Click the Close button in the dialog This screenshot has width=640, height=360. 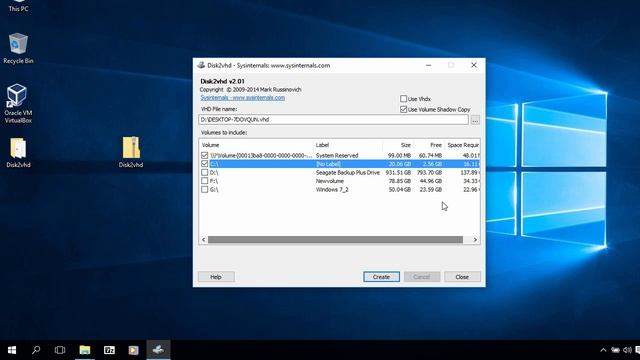(x=462, y=277)
